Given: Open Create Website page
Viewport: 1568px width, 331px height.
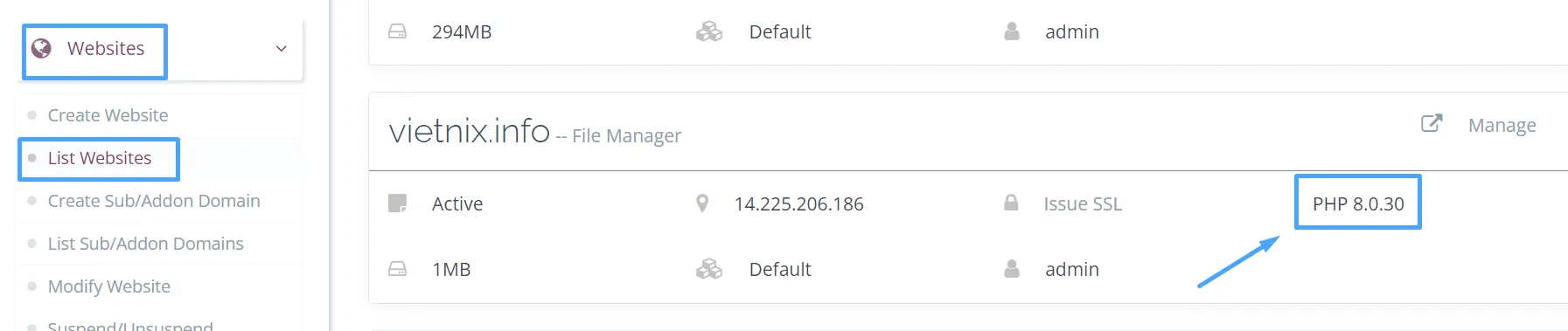Looking at the screenshot, I should [108, 115].
